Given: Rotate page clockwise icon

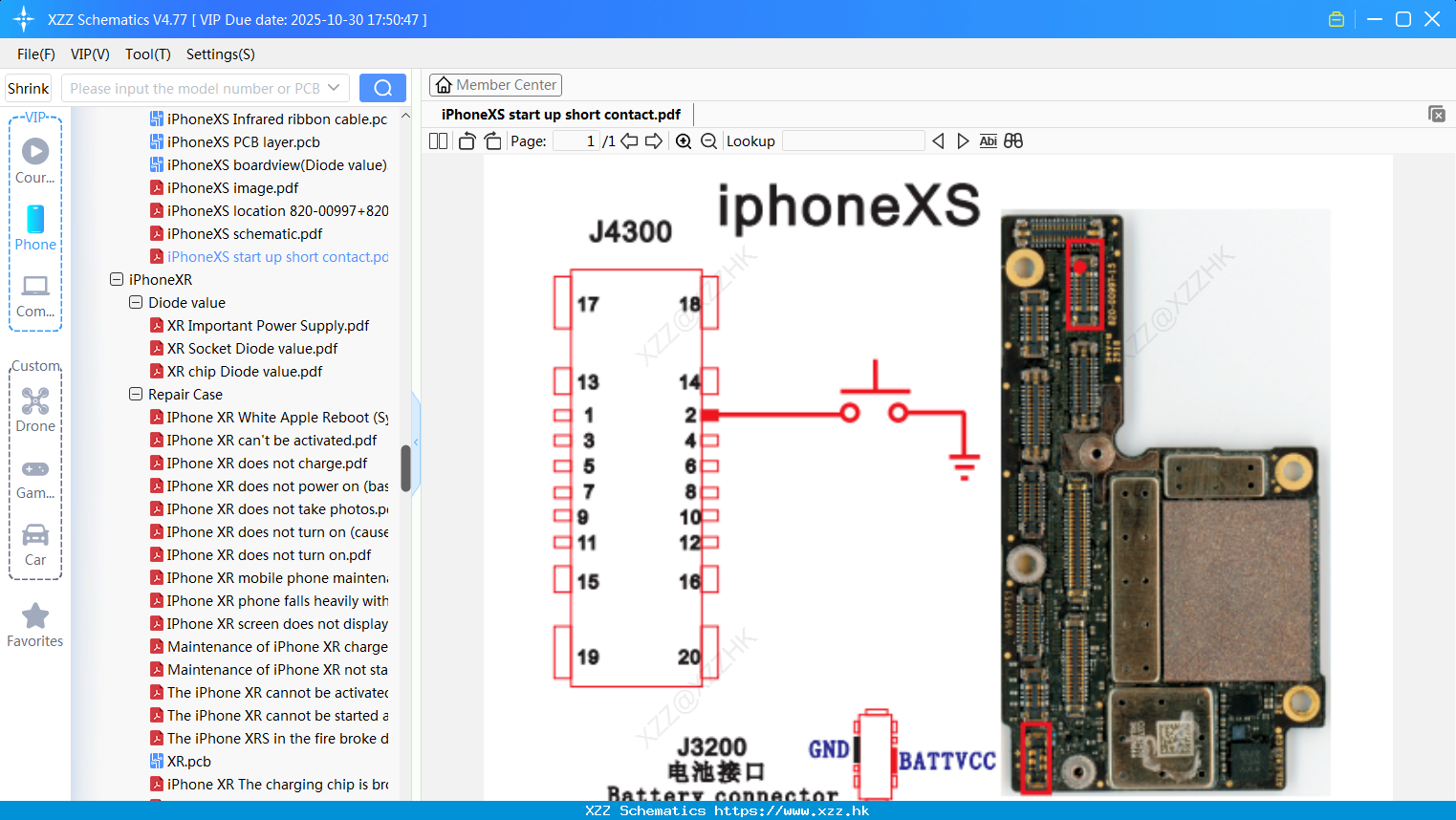Looking at the screenshot, I should click(x=492, y=141).
